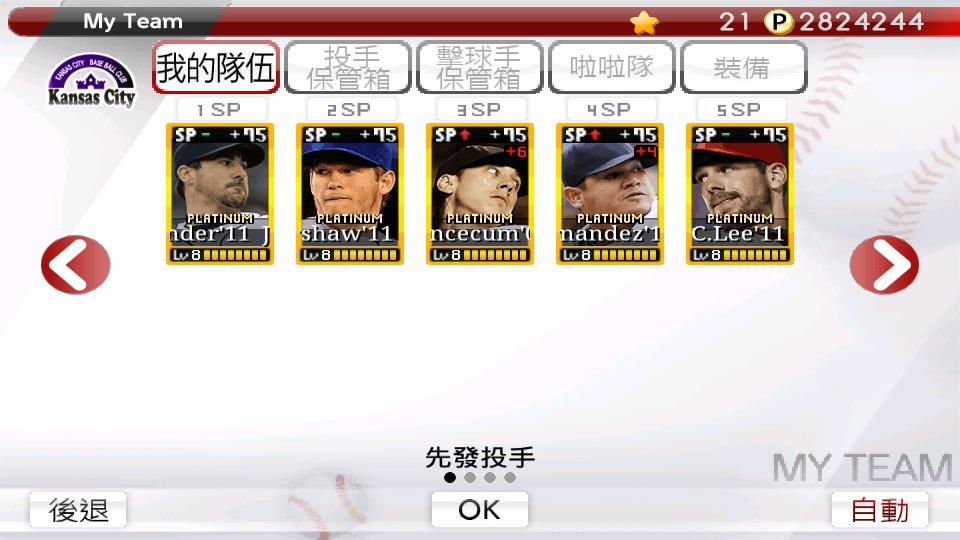This screenshot has height=540, width=960.
Task: Click the 後退 back button
Action: tap(78, 509)
